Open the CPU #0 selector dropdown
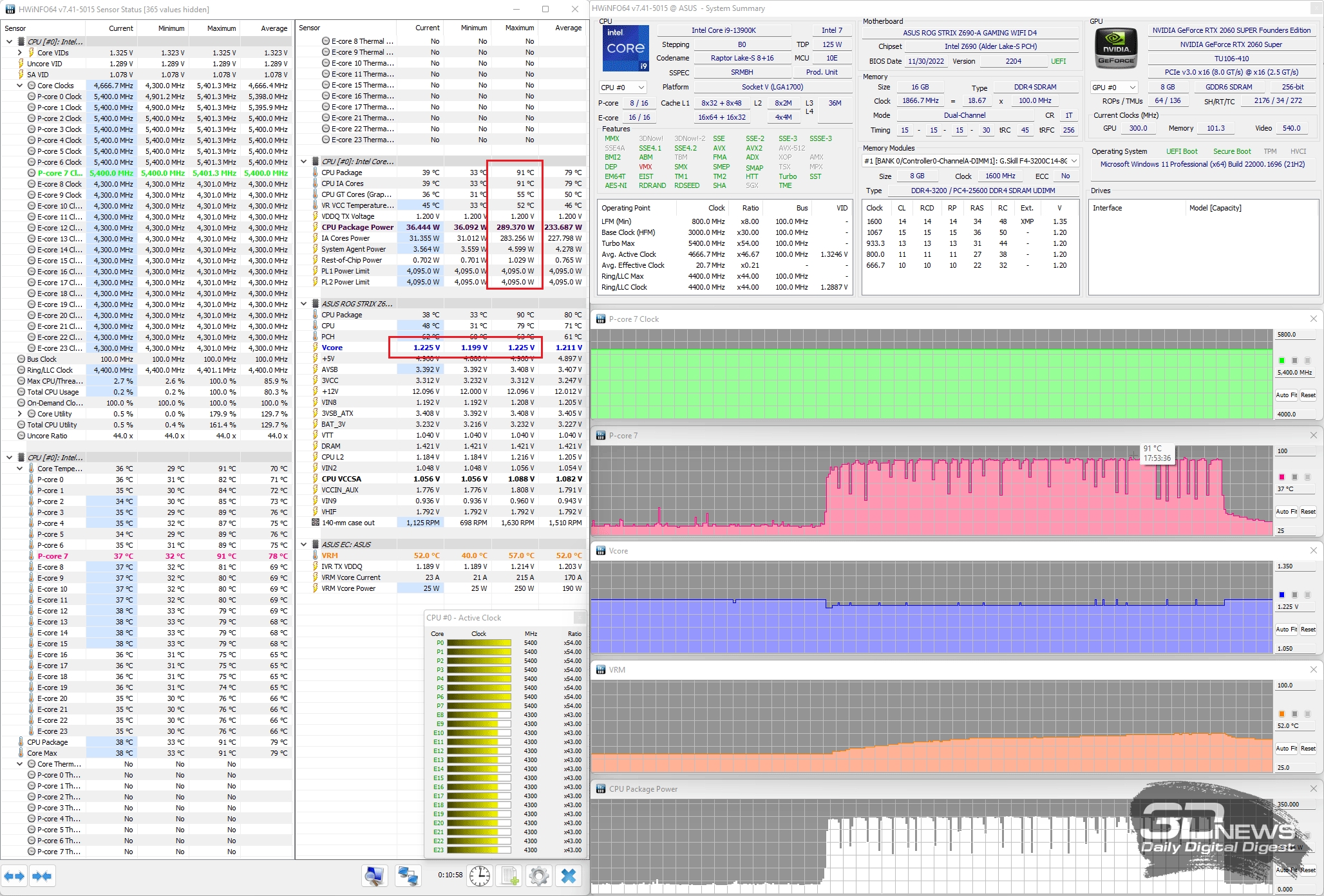Screen dimensions: 1324x896 coord(622,88)
